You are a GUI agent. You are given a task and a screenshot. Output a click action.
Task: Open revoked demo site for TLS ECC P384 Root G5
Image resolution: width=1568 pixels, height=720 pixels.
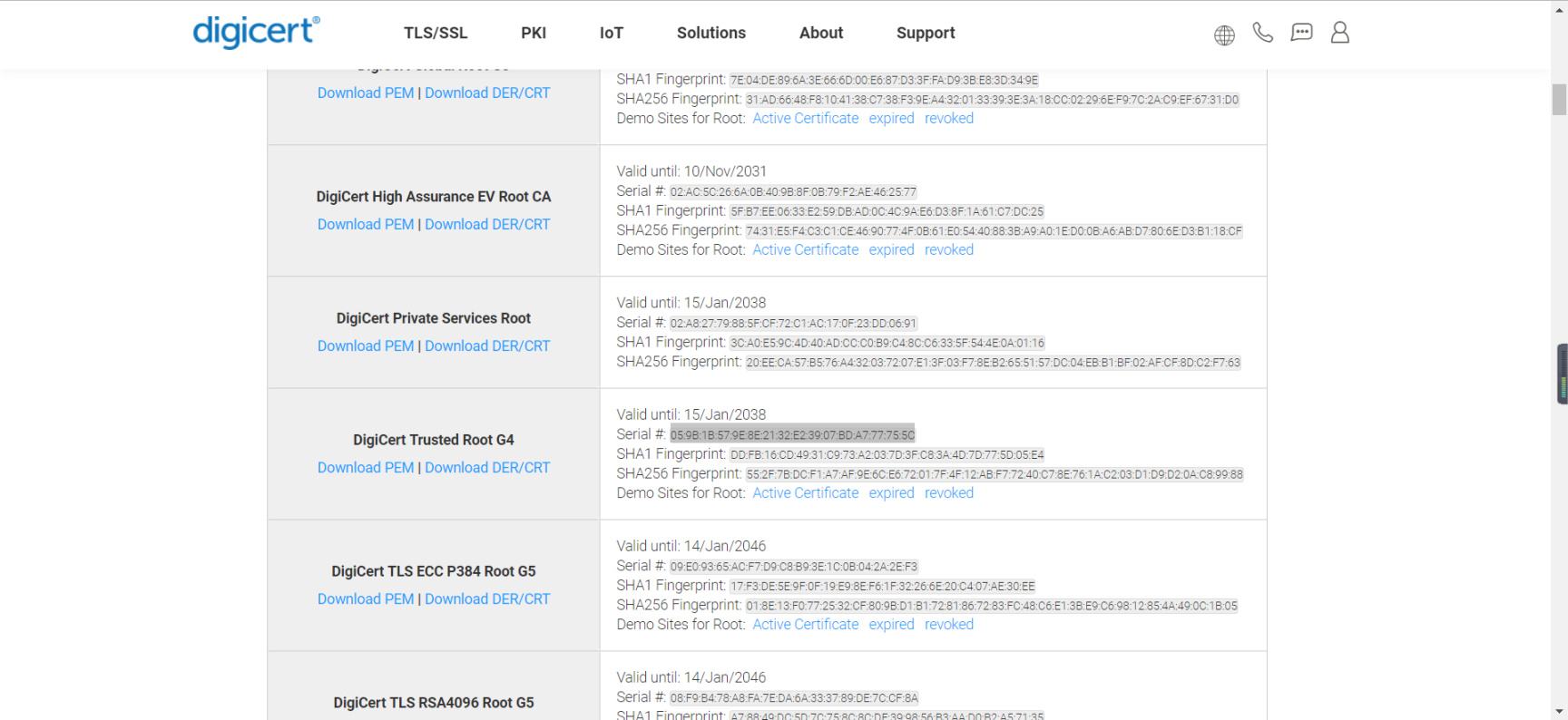pyautogui.click(x=949, y=624)
